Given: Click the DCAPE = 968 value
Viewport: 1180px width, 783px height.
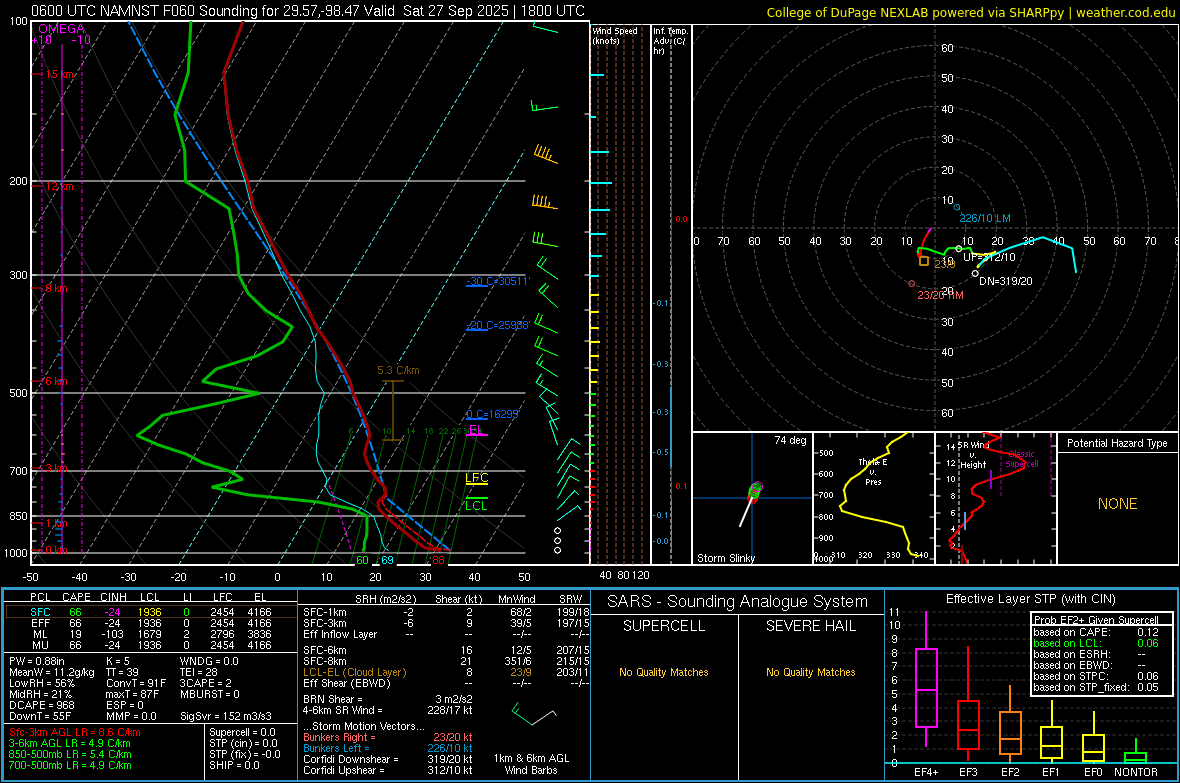Looking at the screenshot, I should 42,705.
